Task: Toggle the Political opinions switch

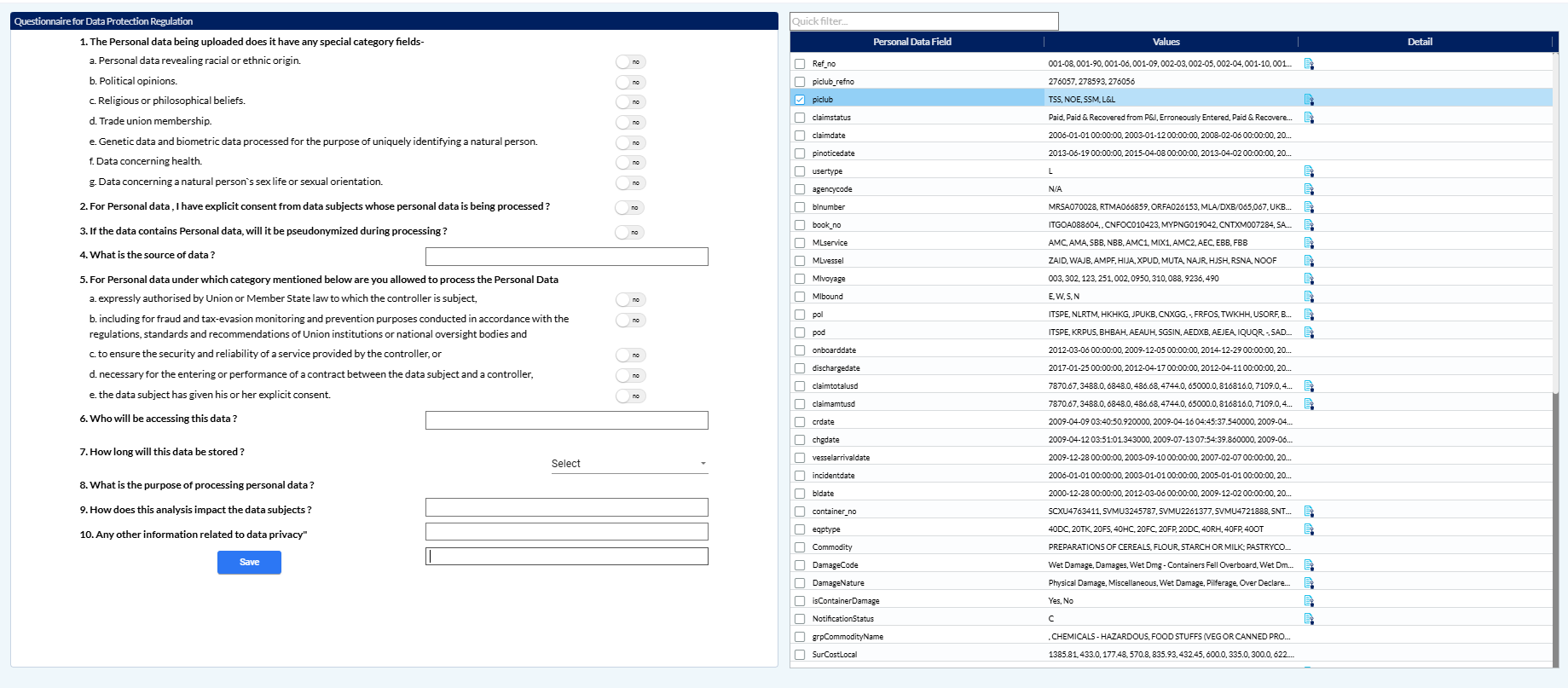Action: point(630,83)
